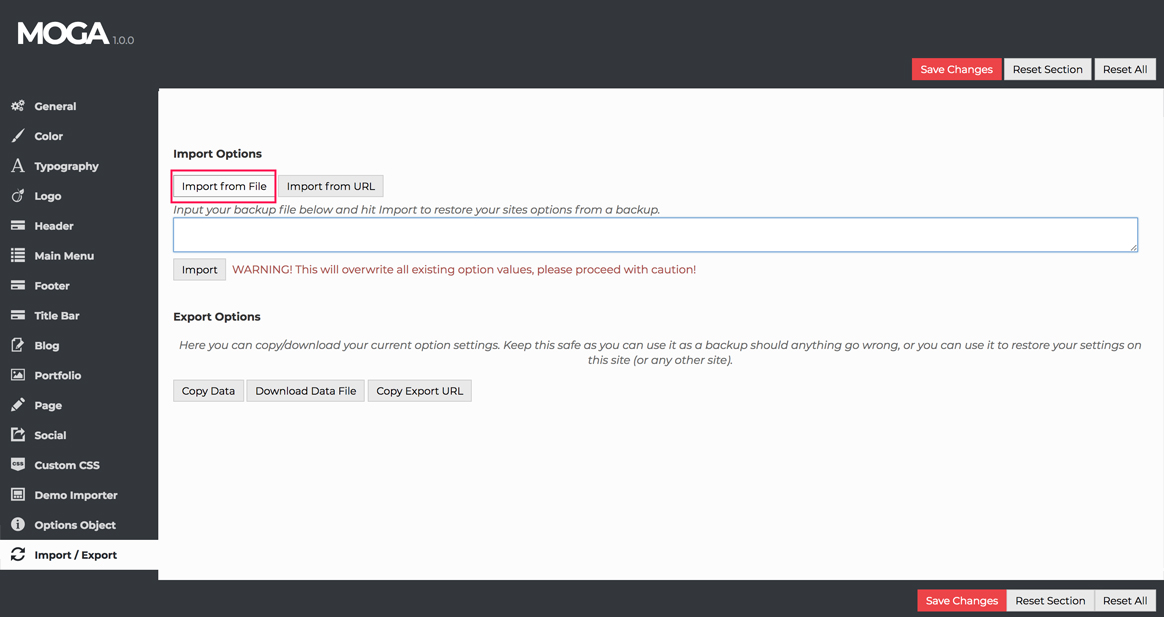
Task: Click the export description paragraph
Action: pyautogui.click(x=660, y=353)
